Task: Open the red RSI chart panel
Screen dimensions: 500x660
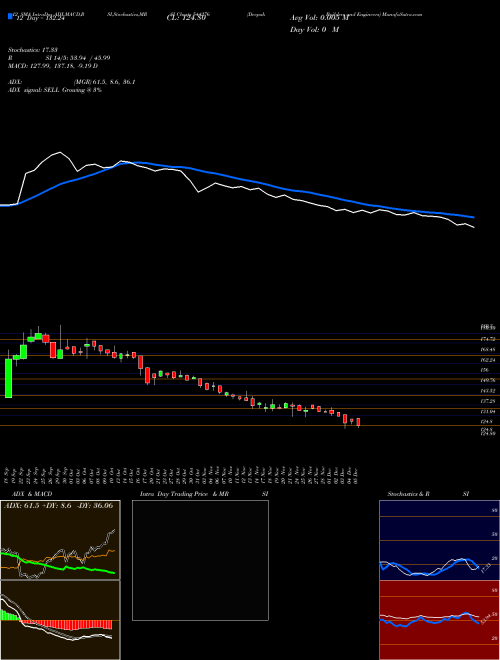Action: coord(439,620)
